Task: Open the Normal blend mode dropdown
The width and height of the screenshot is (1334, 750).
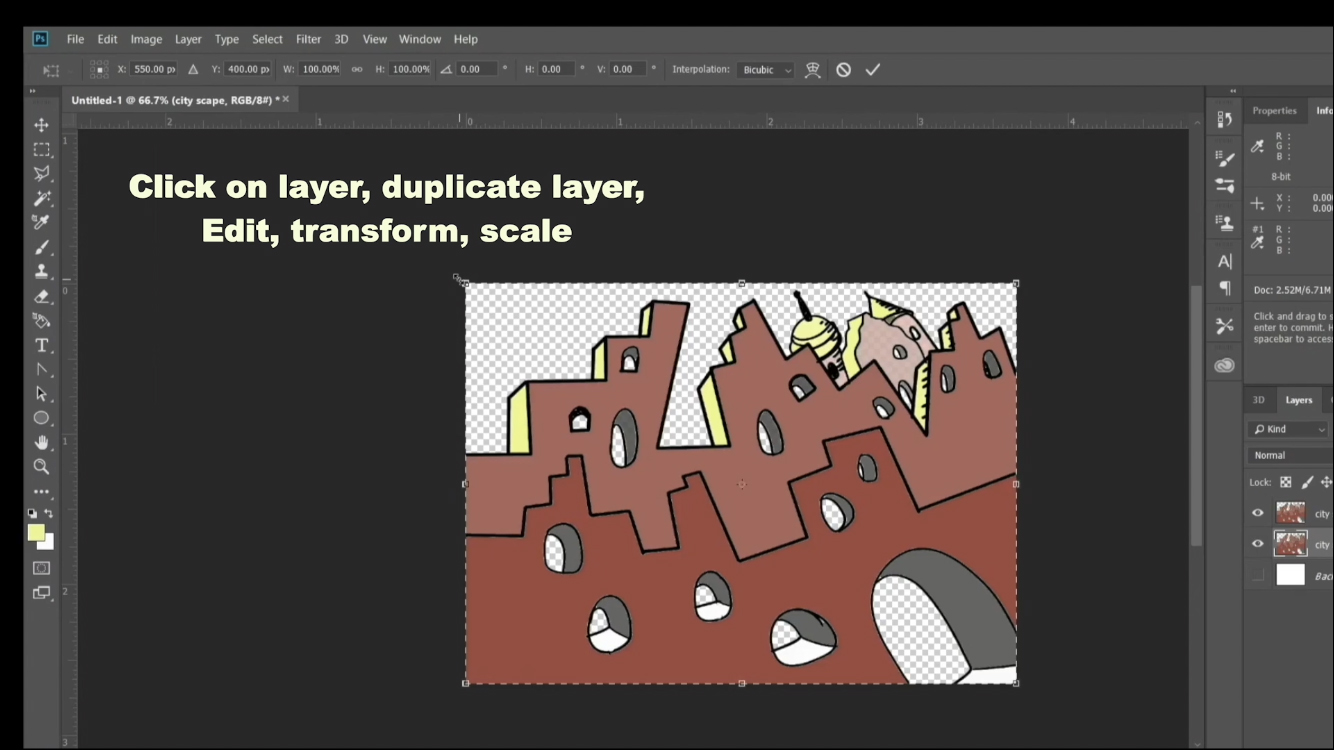Action: (1288, 455)
